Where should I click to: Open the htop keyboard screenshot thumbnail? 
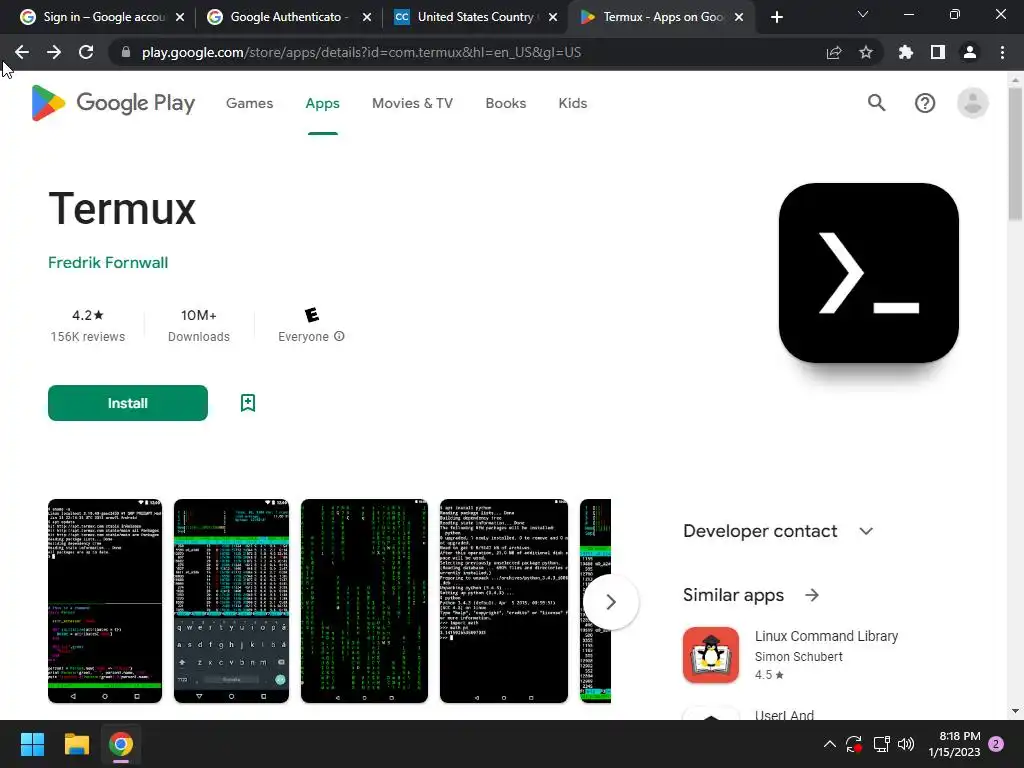(x=231, y=601)
